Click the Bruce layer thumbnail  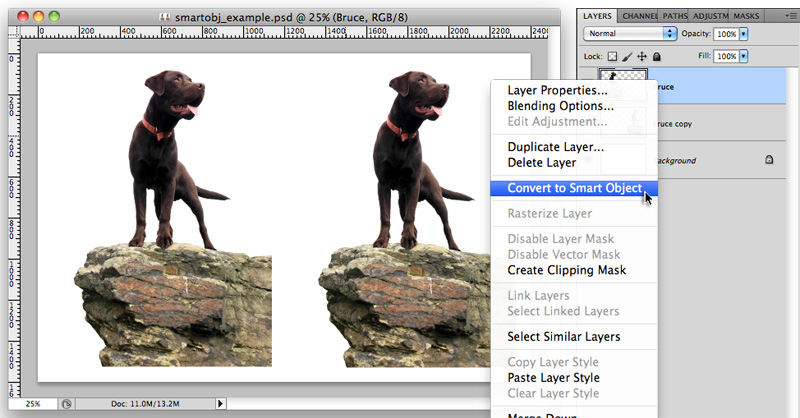[621, 76]
